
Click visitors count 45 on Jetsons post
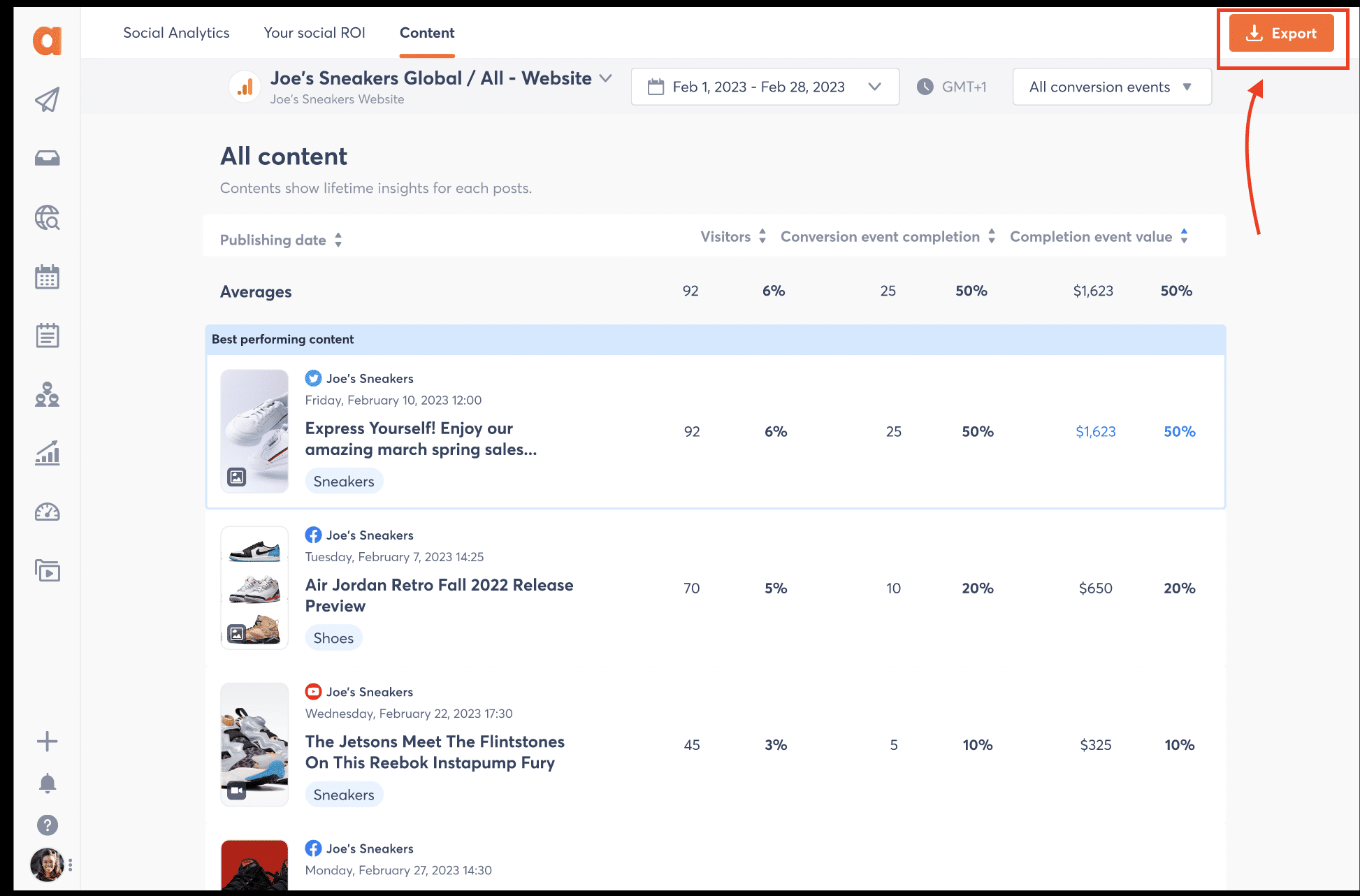692,744
